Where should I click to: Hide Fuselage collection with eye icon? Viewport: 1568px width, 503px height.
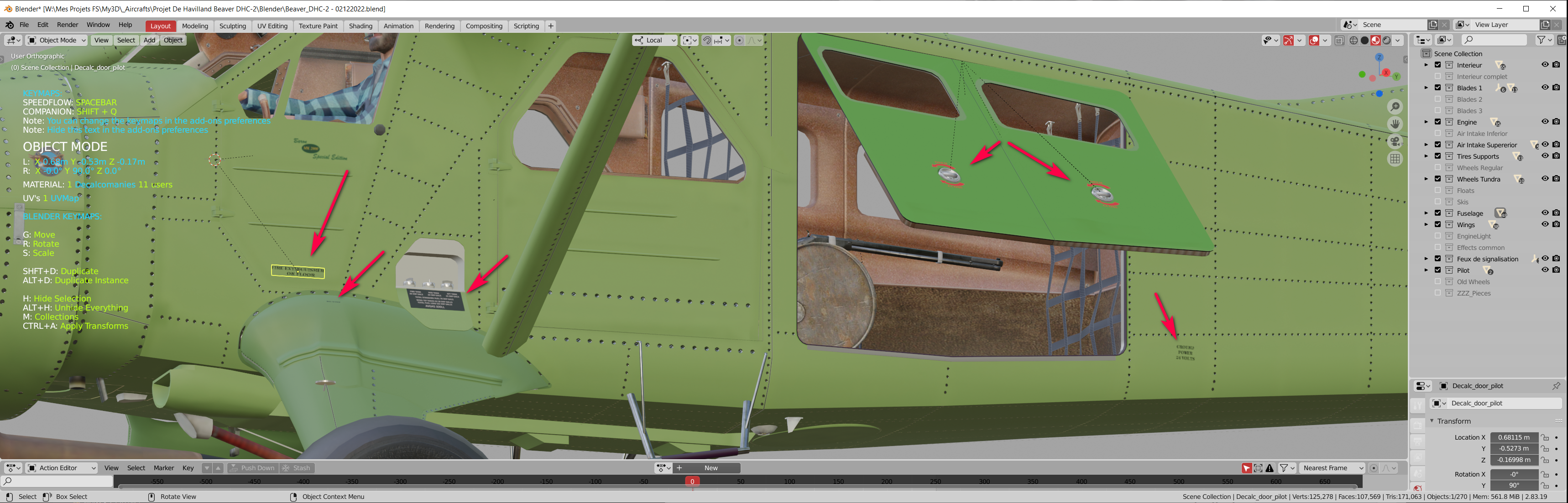pyautogui.click(x=1545, y=213)
